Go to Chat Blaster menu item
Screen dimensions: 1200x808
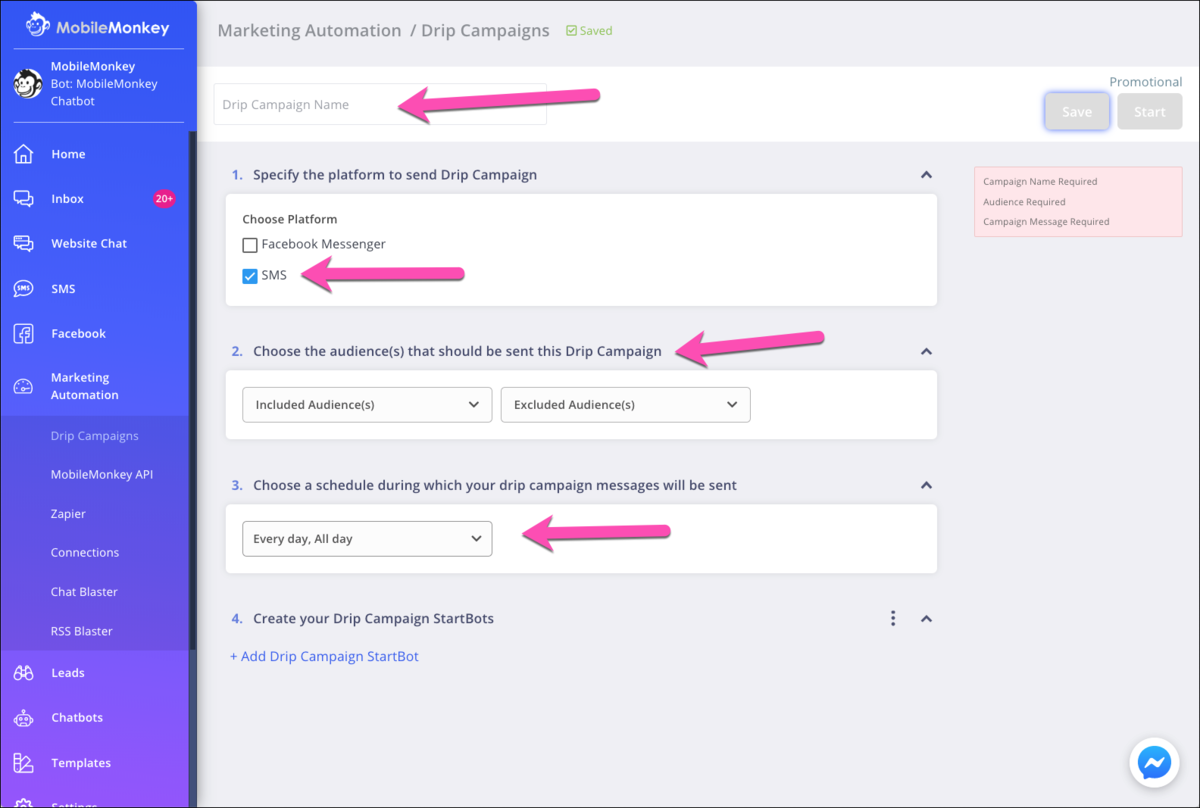(x=84, y=592)
